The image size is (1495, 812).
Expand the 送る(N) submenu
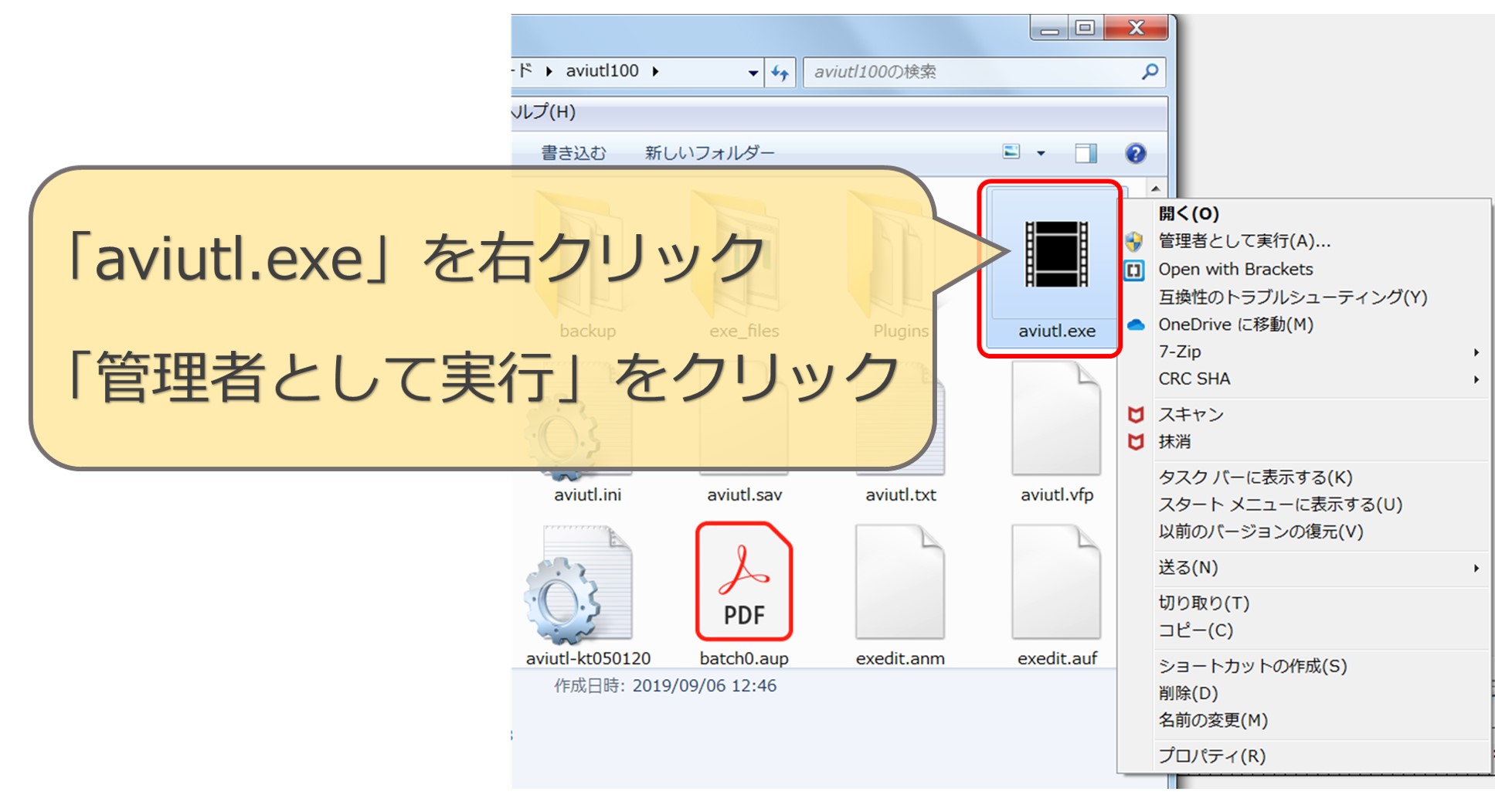pyautogui.click(x=1476, y=568)
